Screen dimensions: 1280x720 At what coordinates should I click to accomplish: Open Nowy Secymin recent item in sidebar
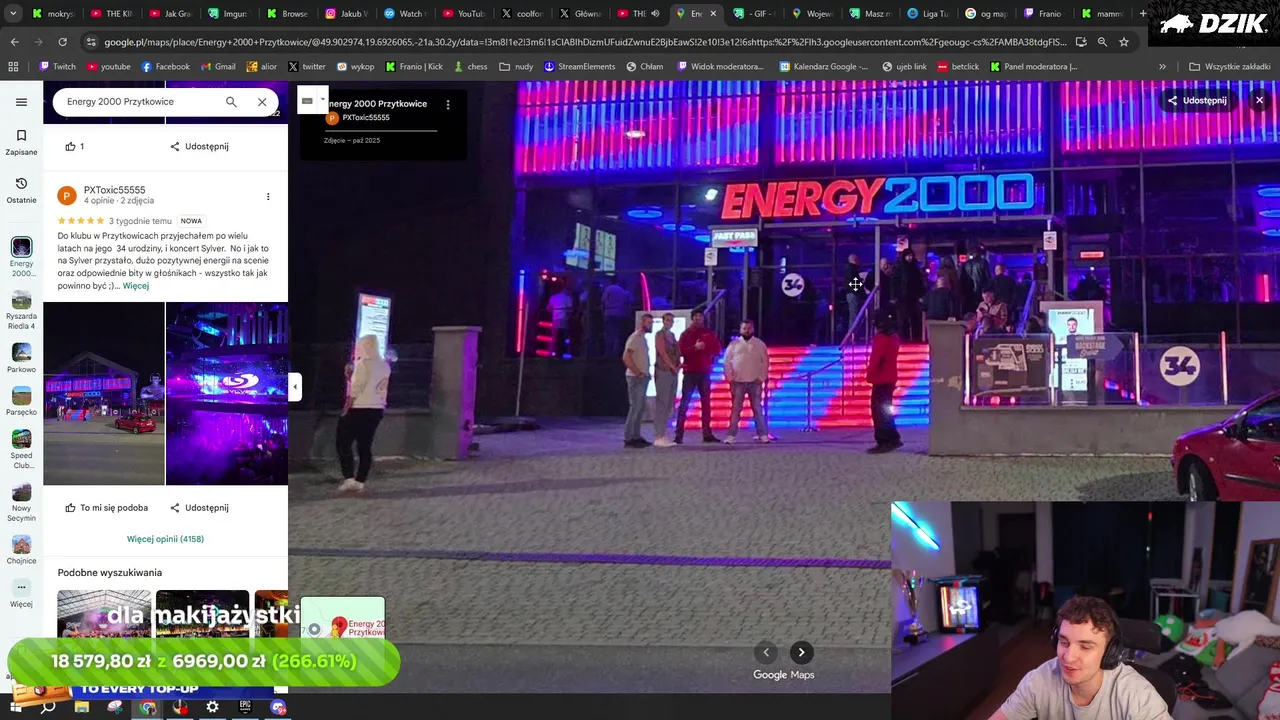click(21, 502)
